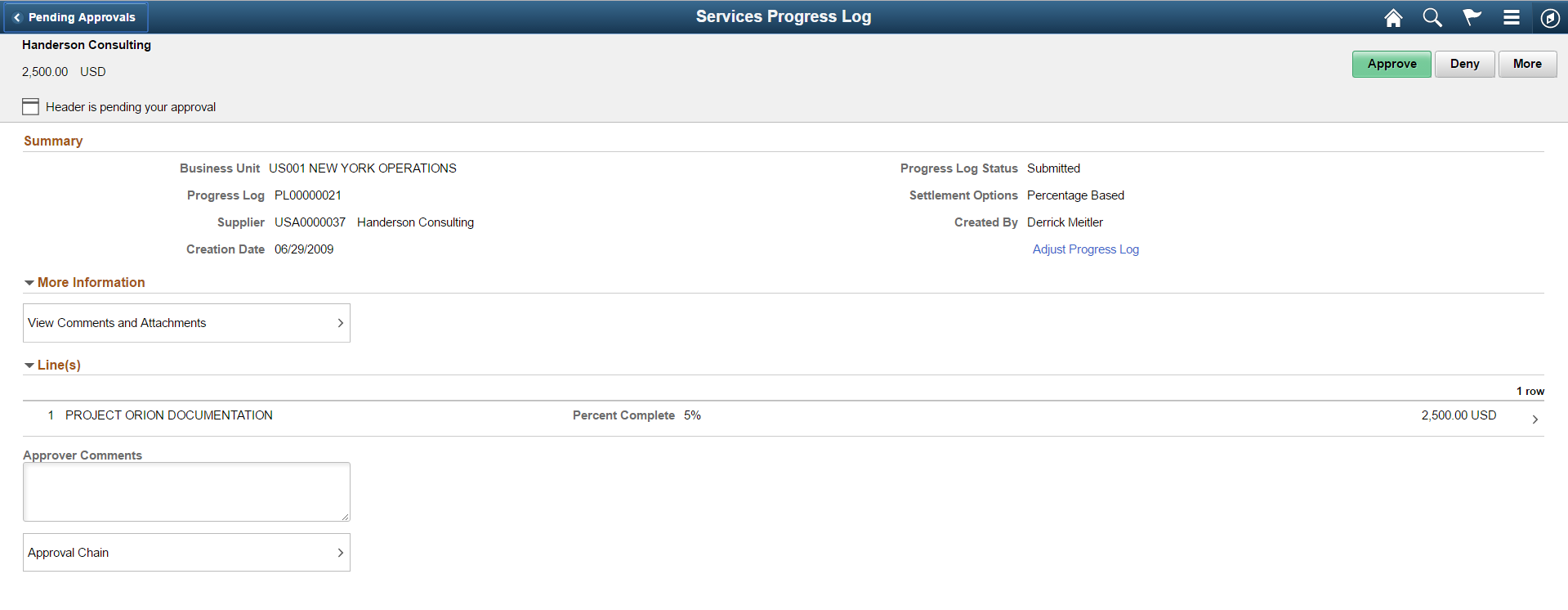1568x610 pixels.
Task: Click progress log number PL00000021
Action: click(308, 195)
